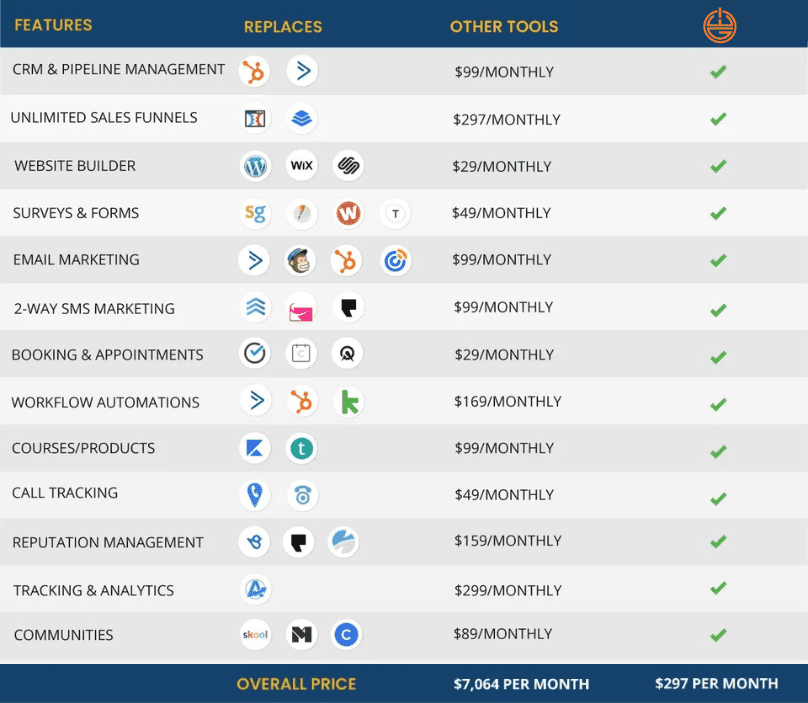This screenshot has width=808, height=703.
Task: Select the WordPress logo in Website Builder row
Action: [255, 166]
